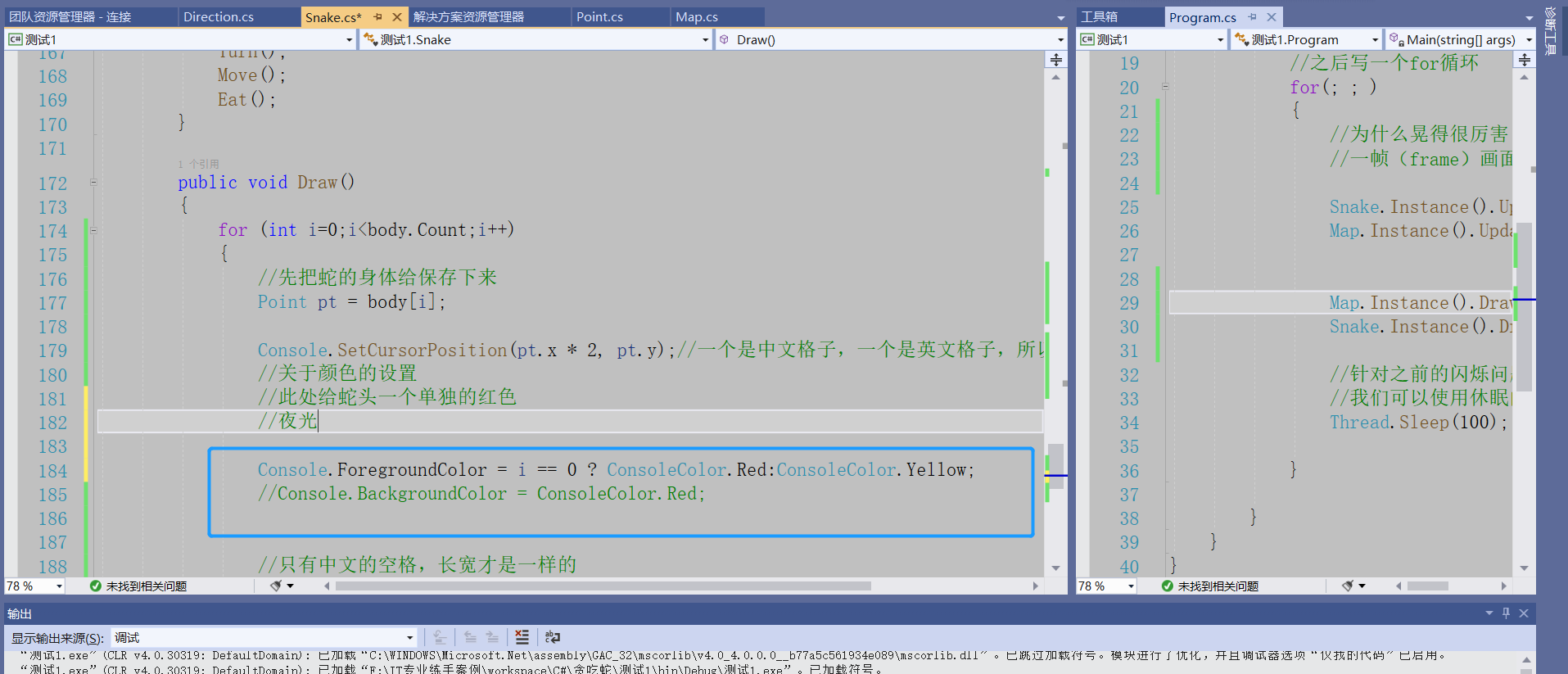Pin the Snake.cs tab

(377, 17)
